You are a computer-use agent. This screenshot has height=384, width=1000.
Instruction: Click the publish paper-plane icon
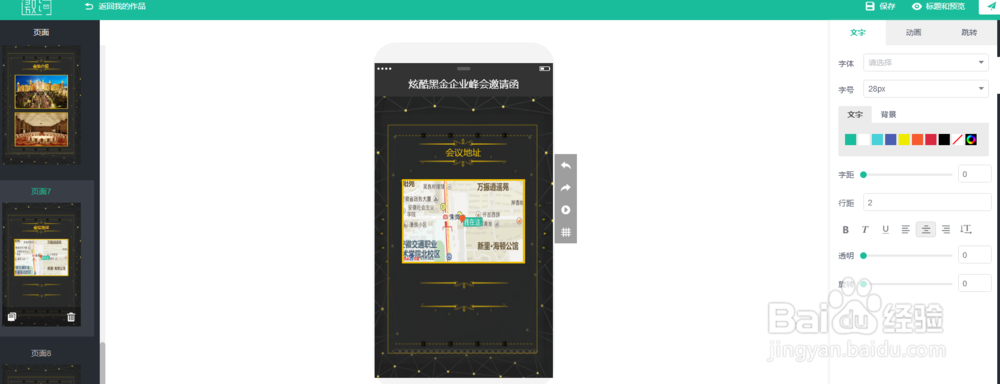point(991,6)
